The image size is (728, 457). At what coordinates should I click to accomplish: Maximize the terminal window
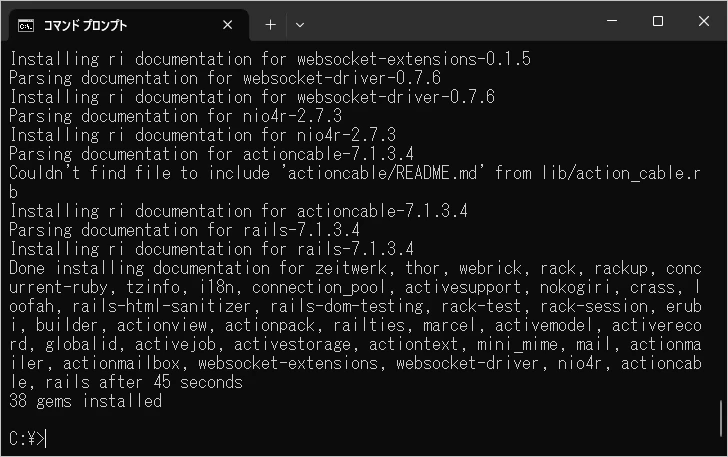658,22
